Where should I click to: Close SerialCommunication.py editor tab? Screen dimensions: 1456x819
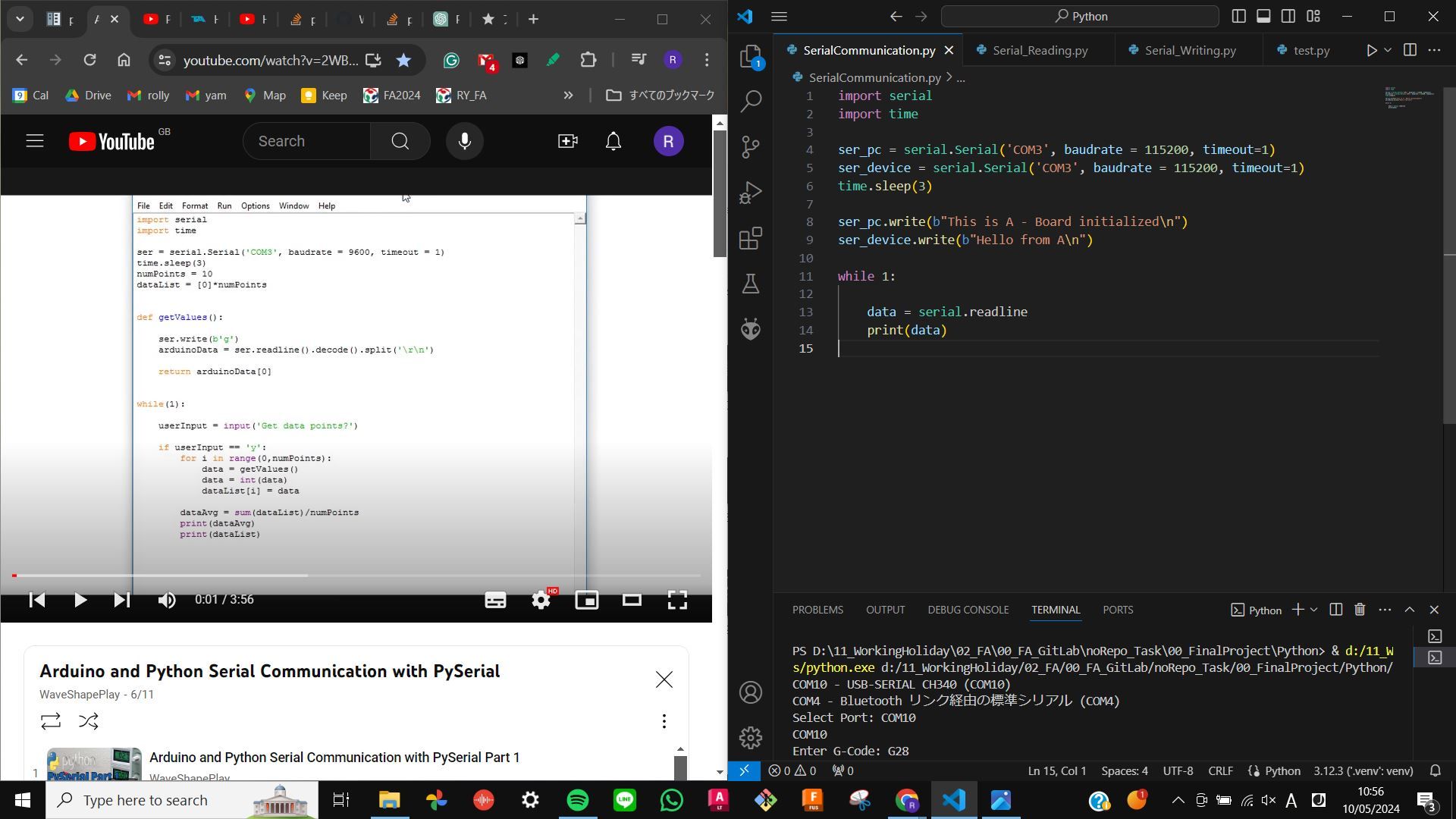[949, 50]
